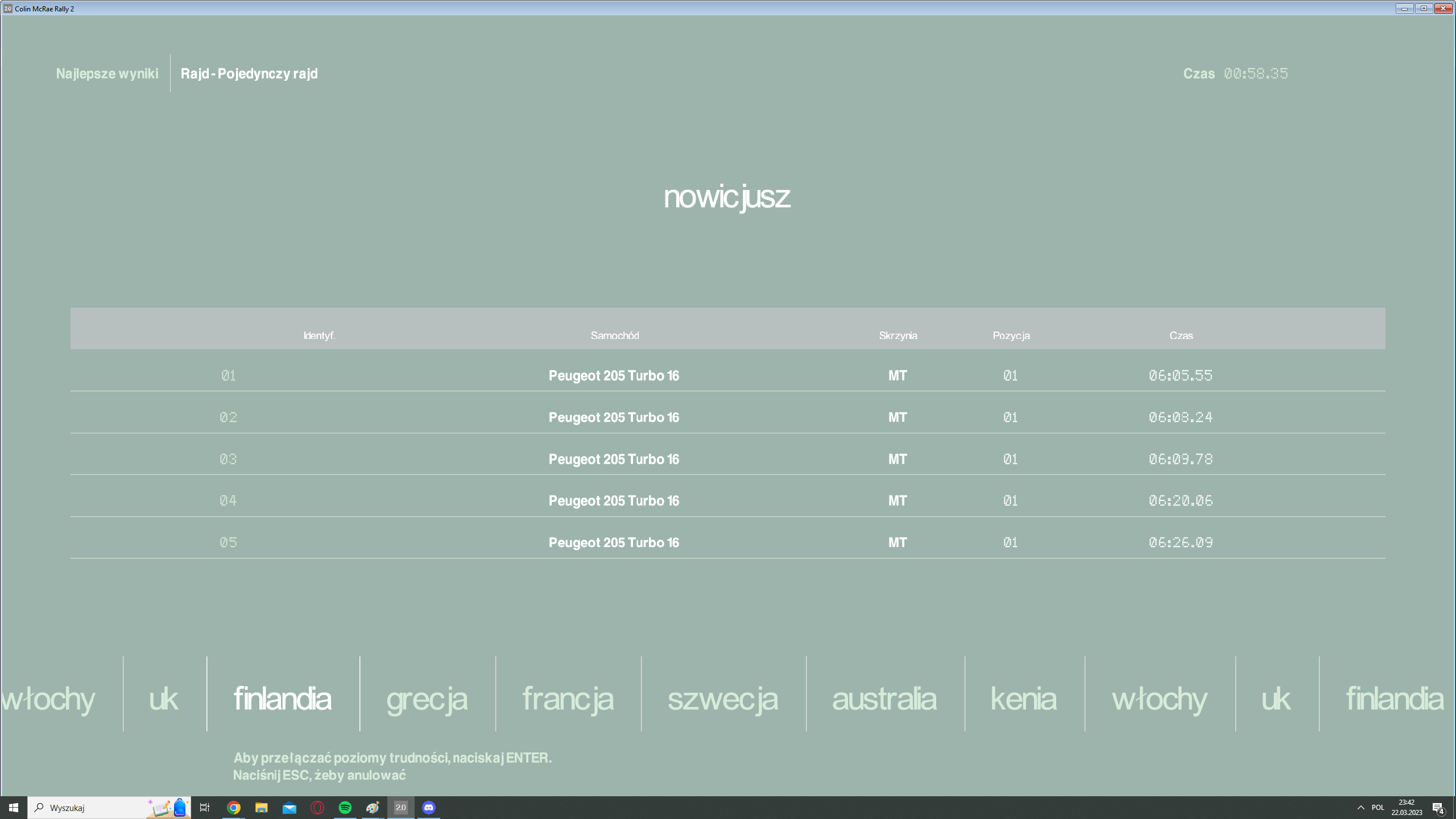This screenshot has height=819, width=1456.
Task: Open File Explorer from taskbar
Action: [x=261, y=808]
